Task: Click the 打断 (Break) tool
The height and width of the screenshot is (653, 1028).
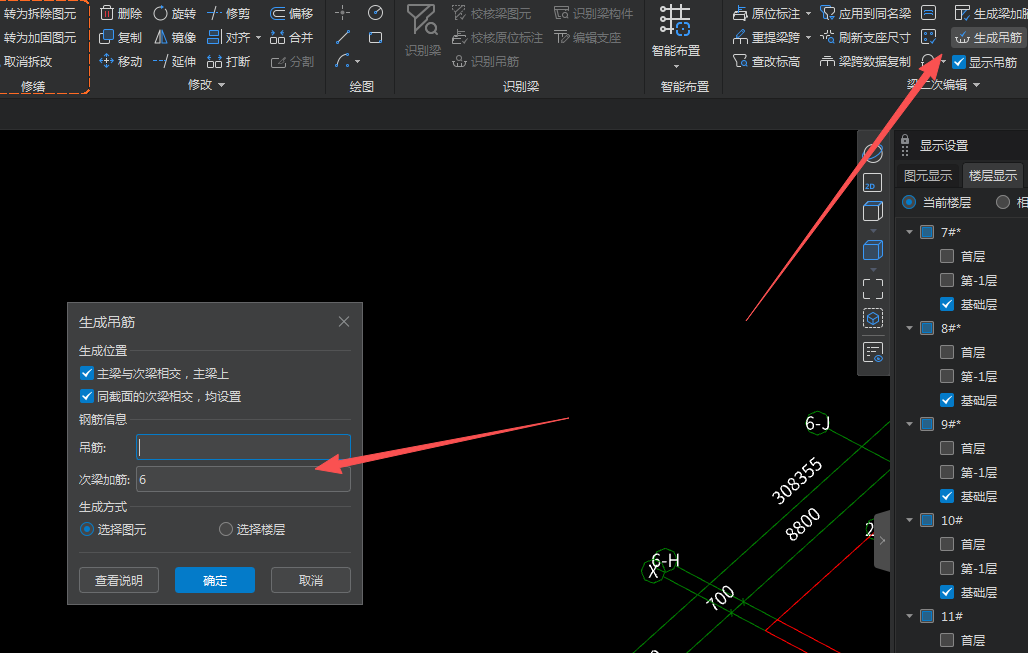Action: (x=228, y=61)
